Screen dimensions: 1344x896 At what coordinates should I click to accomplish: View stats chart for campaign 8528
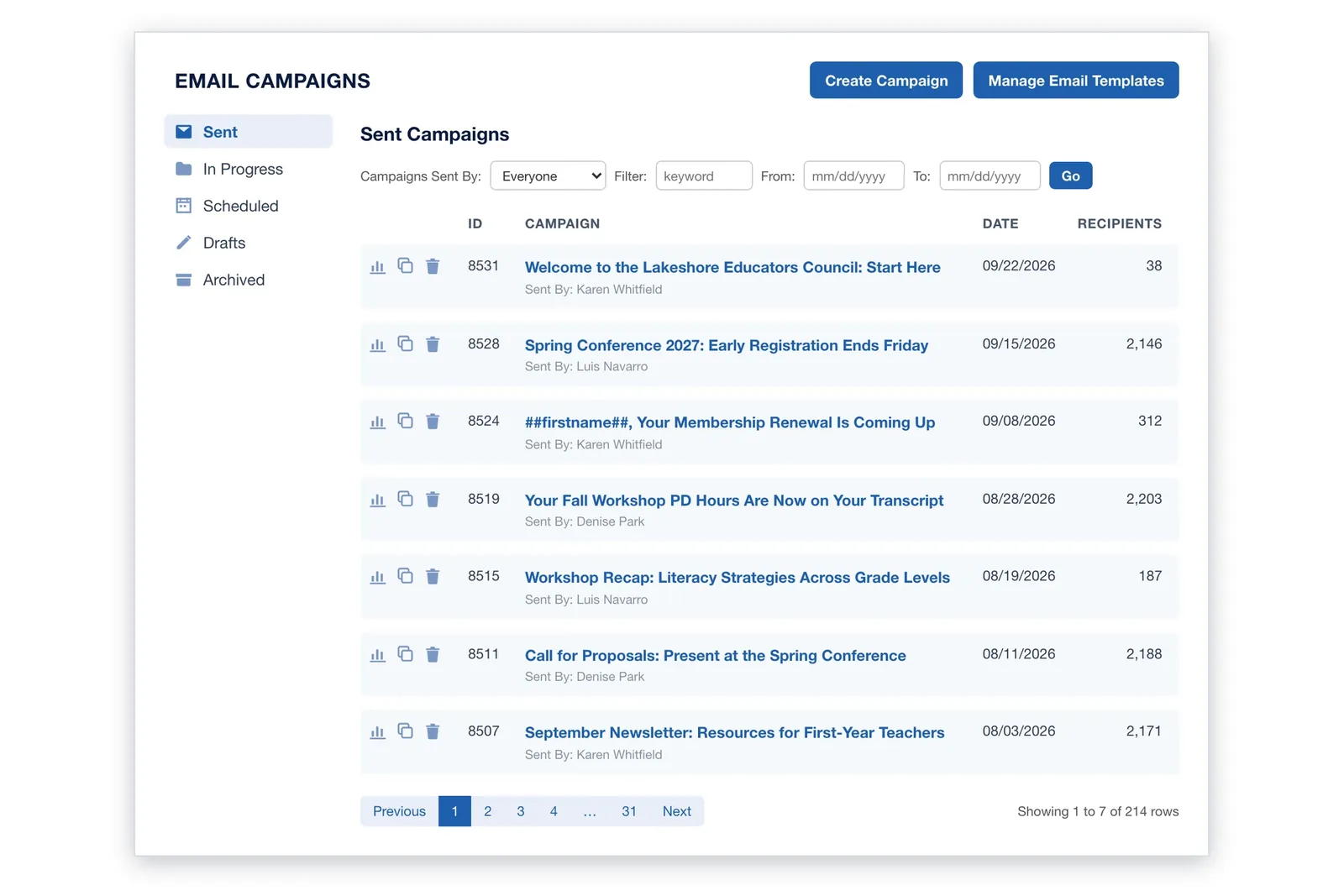(x=378, y=345)
